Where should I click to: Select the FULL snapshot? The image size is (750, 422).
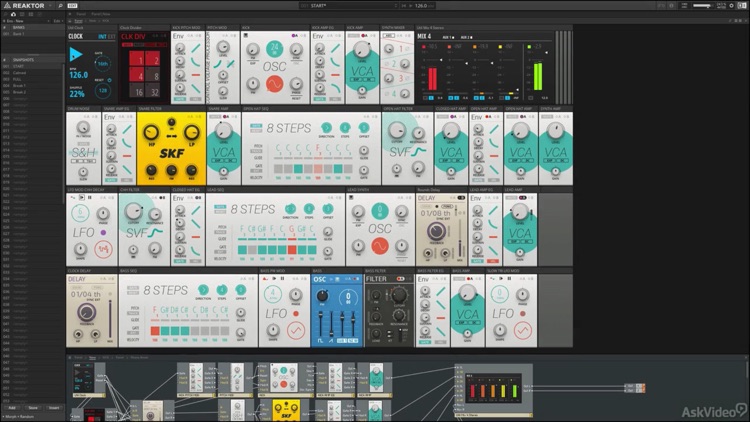[x=33, y=79]
